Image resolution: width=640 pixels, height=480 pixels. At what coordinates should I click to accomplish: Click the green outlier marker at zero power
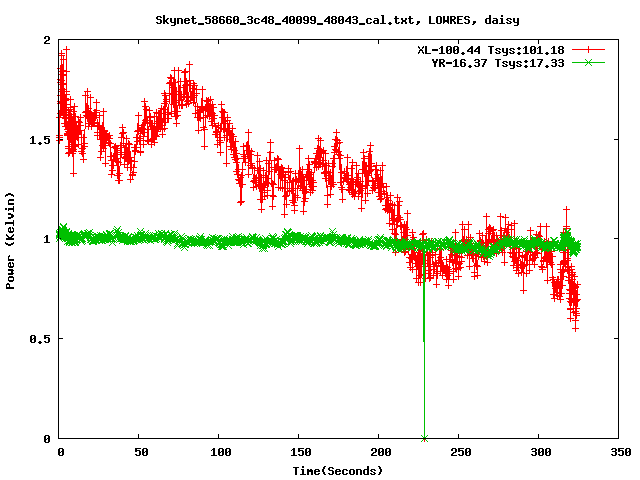coord(424,439)
